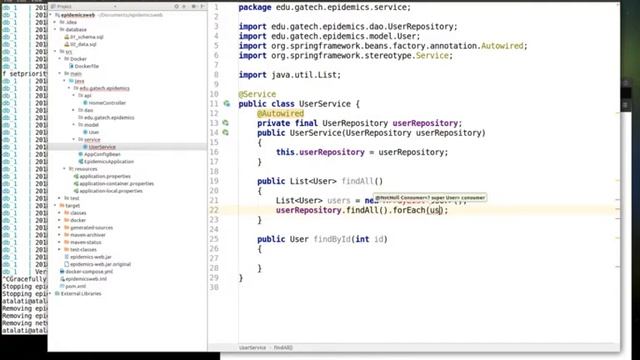
Task: Select the dao package
Action: (x=89, y=110)
